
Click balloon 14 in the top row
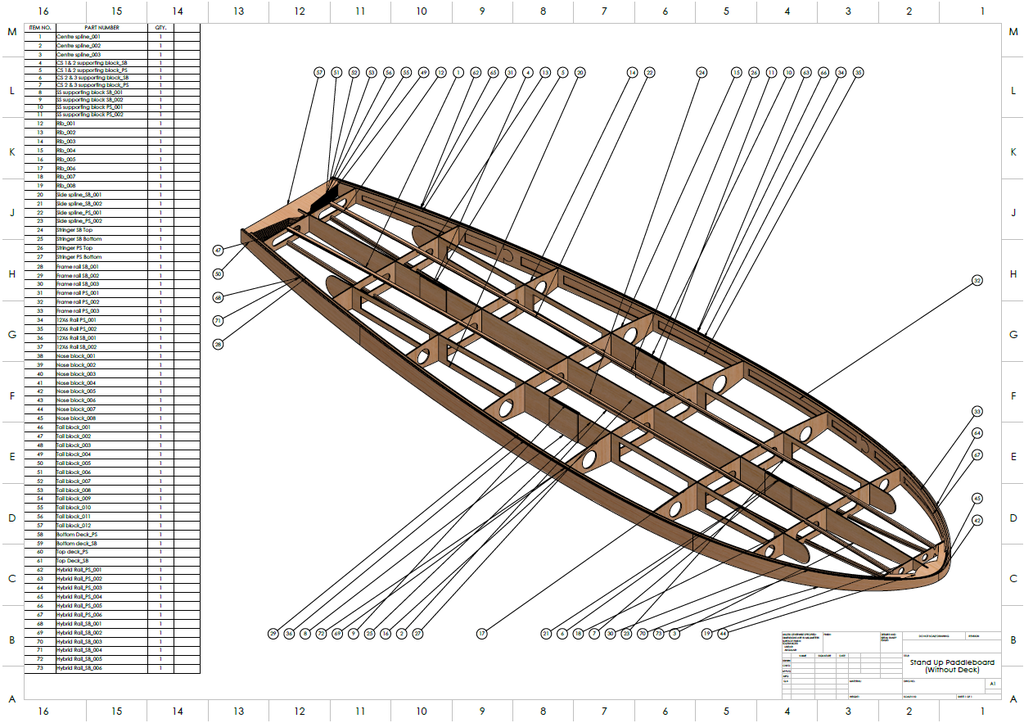[632, 73]
